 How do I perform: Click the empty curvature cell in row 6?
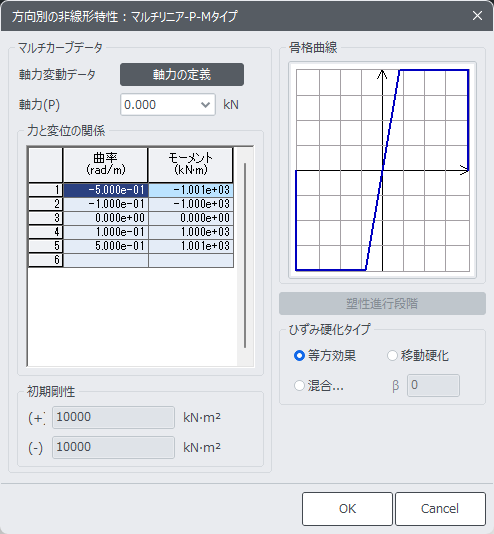(x=106, y=260)
